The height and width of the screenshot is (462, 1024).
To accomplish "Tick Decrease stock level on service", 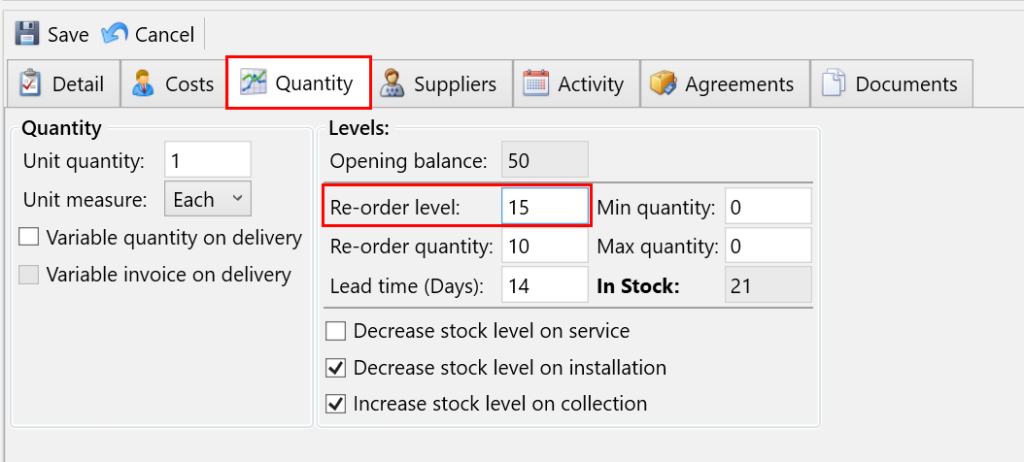I will coord(336,331).
